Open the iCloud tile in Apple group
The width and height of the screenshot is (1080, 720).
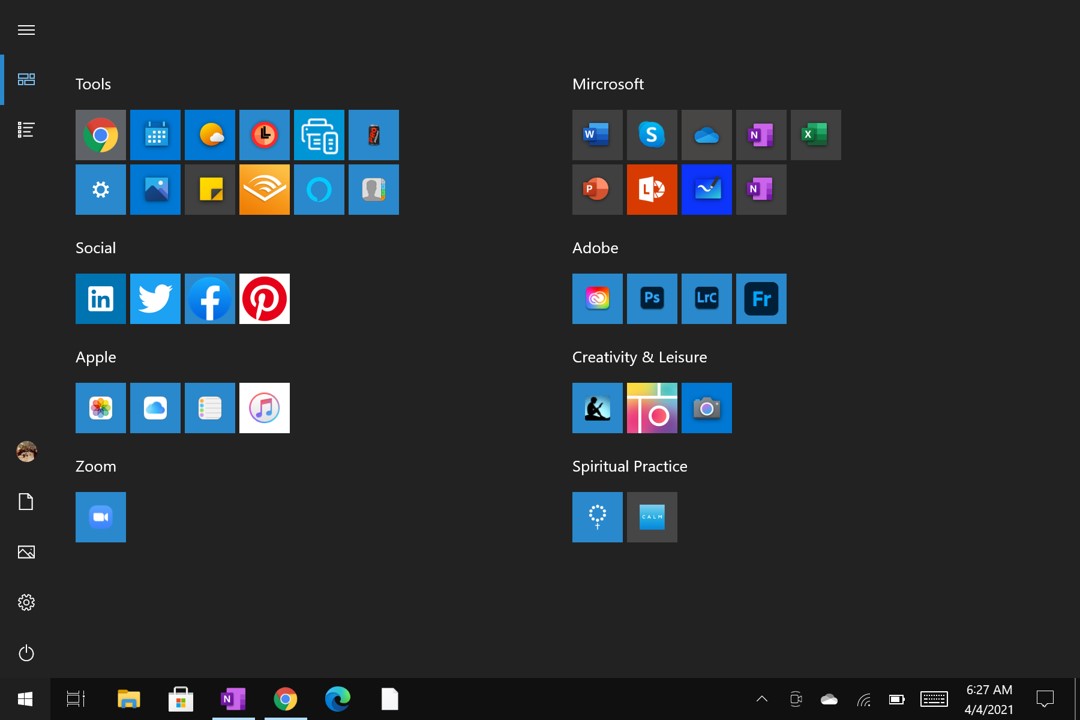tap(156, 408)
